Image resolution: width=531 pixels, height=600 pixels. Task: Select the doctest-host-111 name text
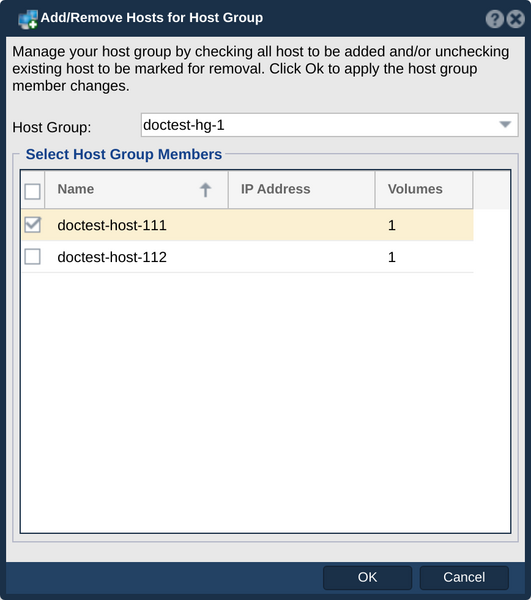(112, 225)
